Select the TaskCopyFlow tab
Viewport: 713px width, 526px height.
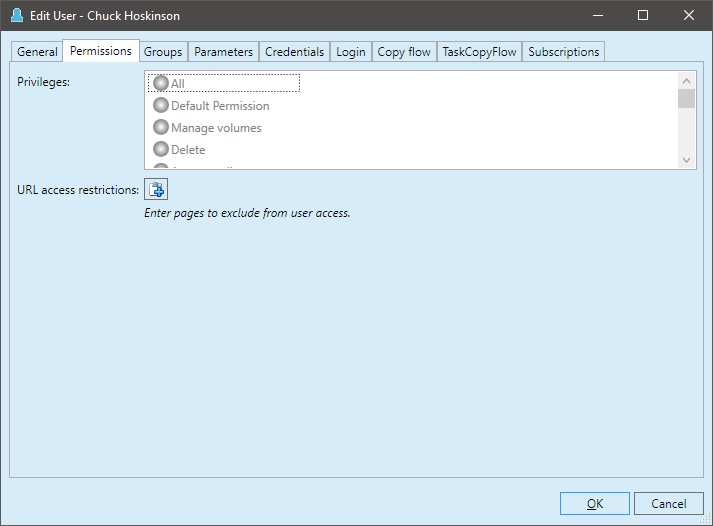[x=479, y=52]
